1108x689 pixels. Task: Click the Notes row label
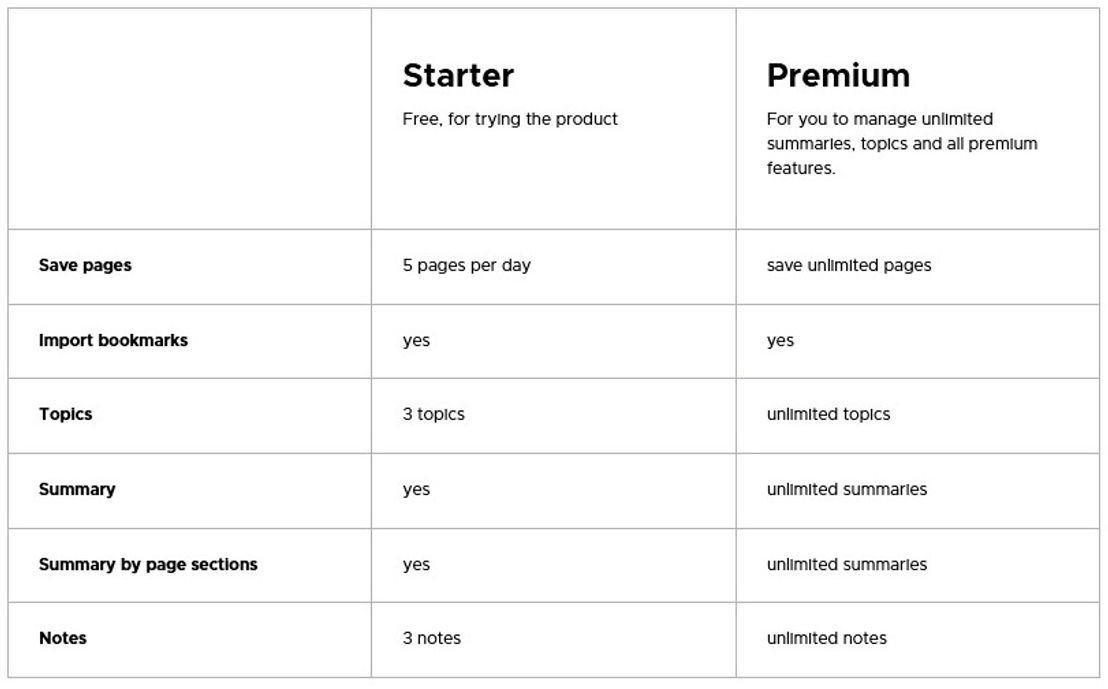62,638
